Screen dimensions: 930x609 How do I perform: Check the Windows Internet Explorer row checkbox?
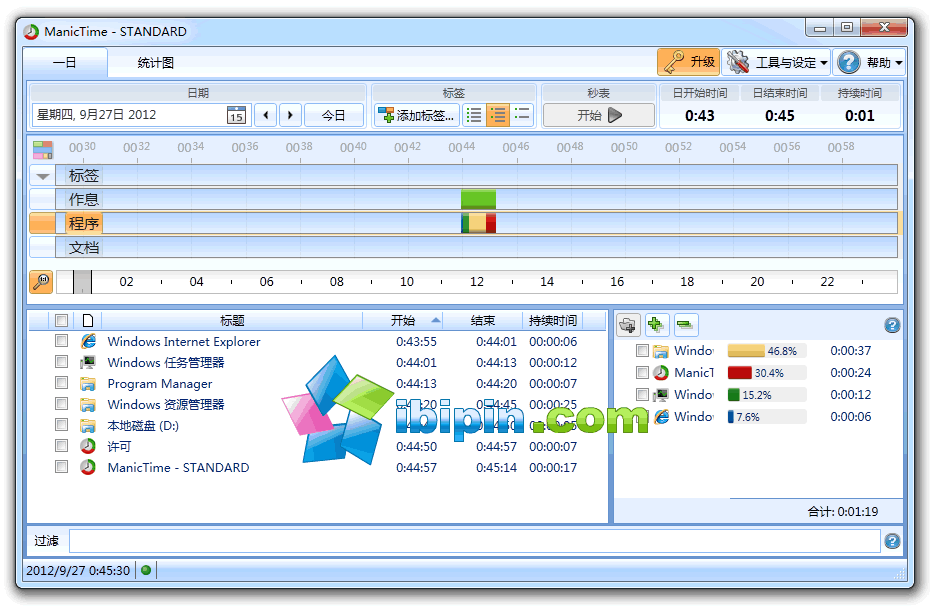pyautogui.click(x=61, y=340)
